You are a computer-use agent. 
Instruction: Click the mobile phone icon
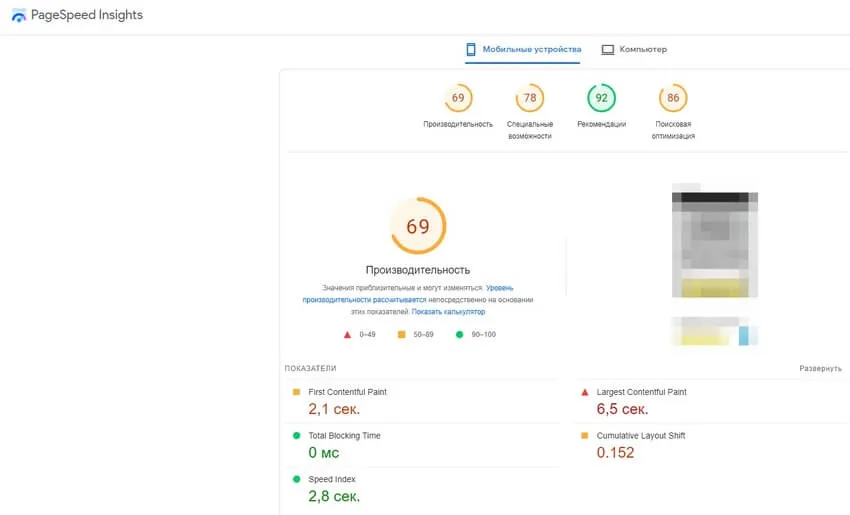[x=471, y=49]
